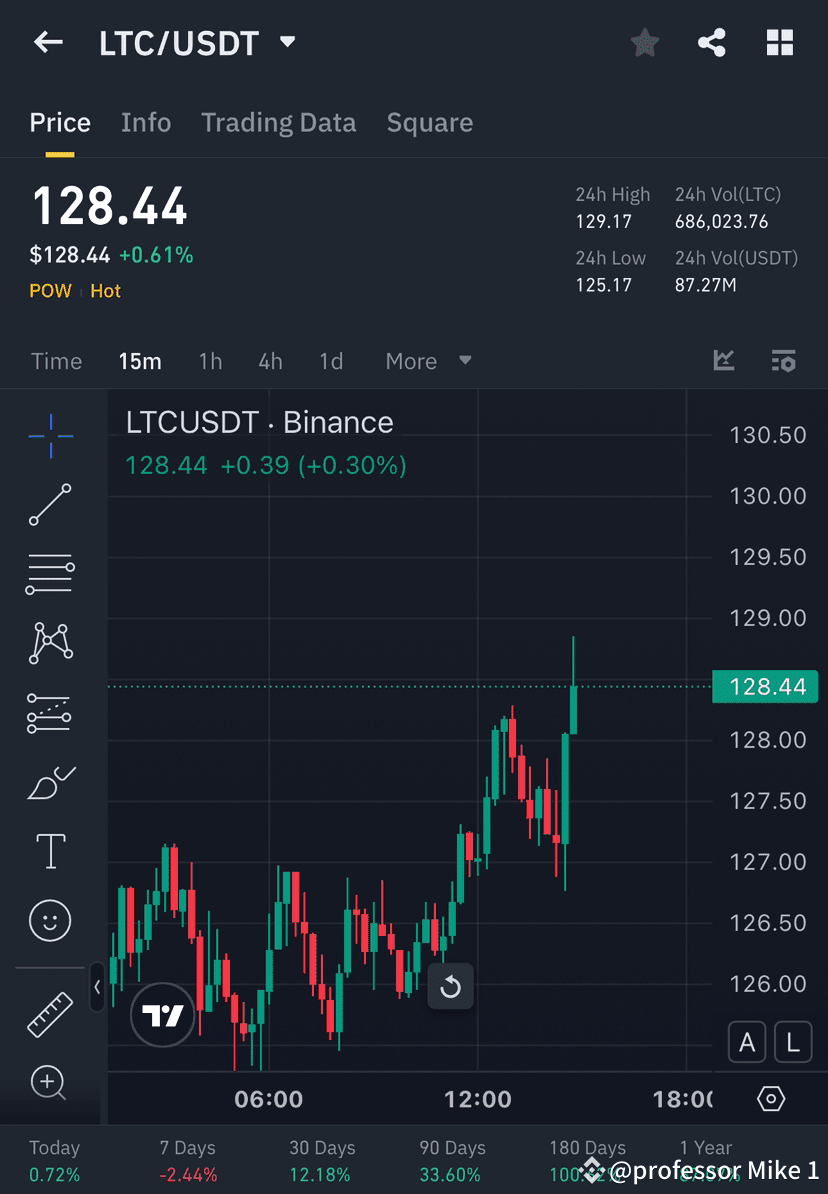Image resolution: width=828 pixels, height=1194 pixels.
Task: Select the brush drawing tool
Action: coord(50,782)
